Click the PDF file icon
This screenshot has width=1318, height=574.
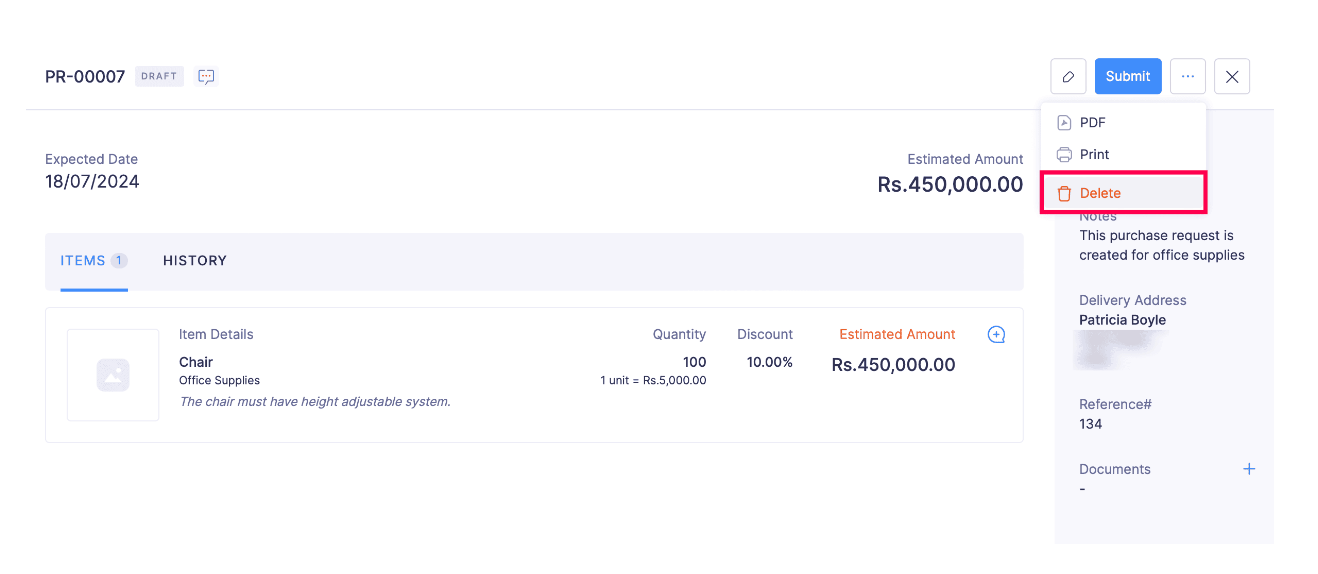[1064, 123]
